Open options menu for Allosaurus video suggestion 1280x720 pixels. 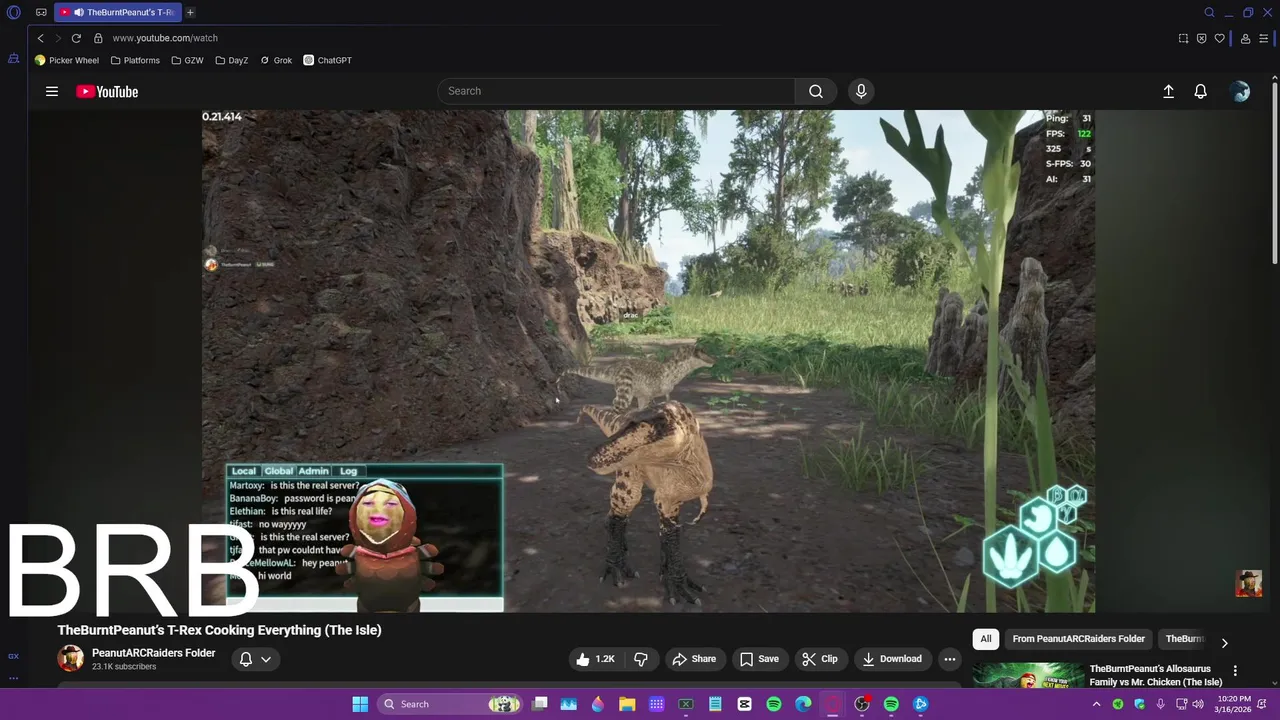tap(1235, 671)
